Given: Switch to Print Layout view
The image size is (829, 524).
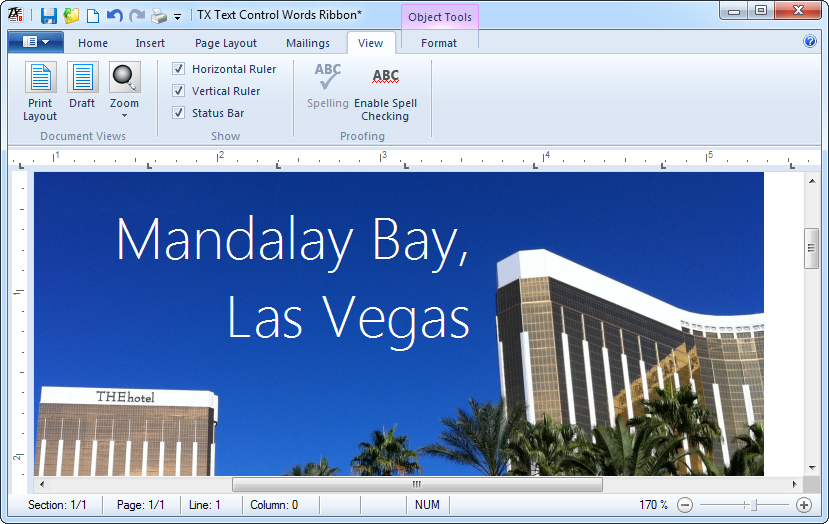Looking at the screenshot, I should 40,91.
